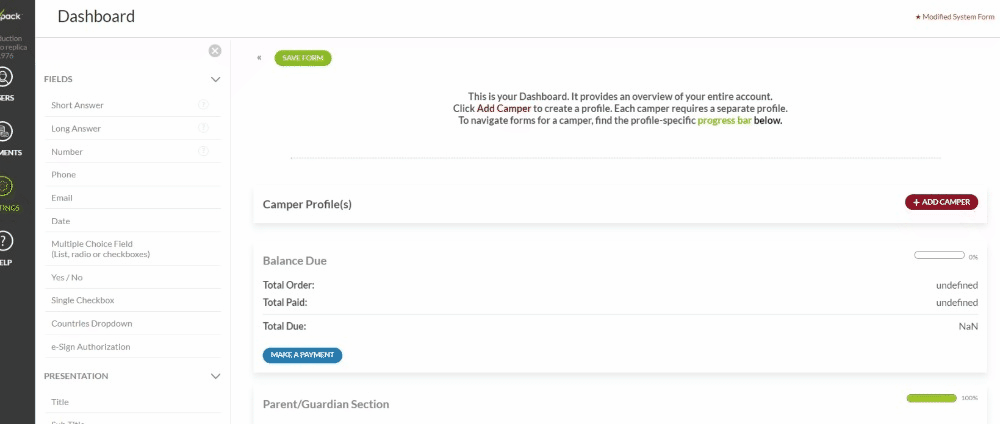Open help icon next to Long Answer
The image size is (1000, 424).
pyautogui.click(x=203, y=128)
